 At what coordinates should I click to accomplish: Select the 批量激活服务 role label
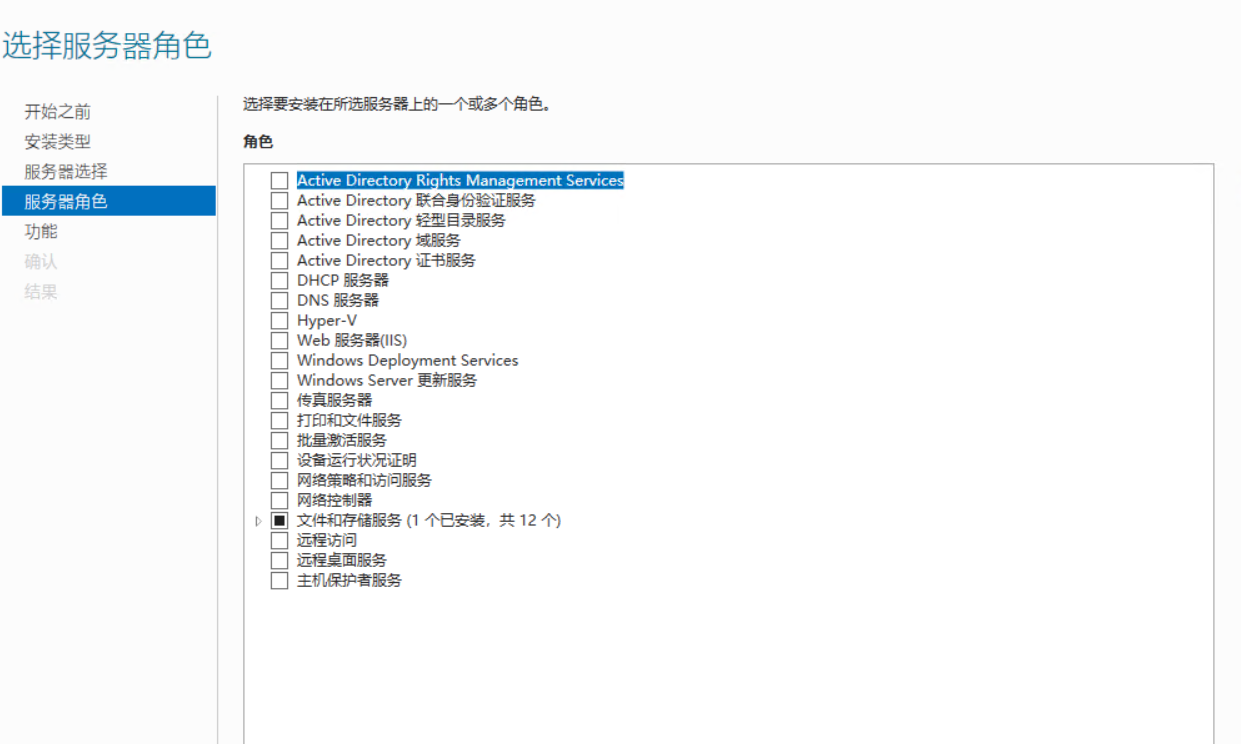click(342, 441)
